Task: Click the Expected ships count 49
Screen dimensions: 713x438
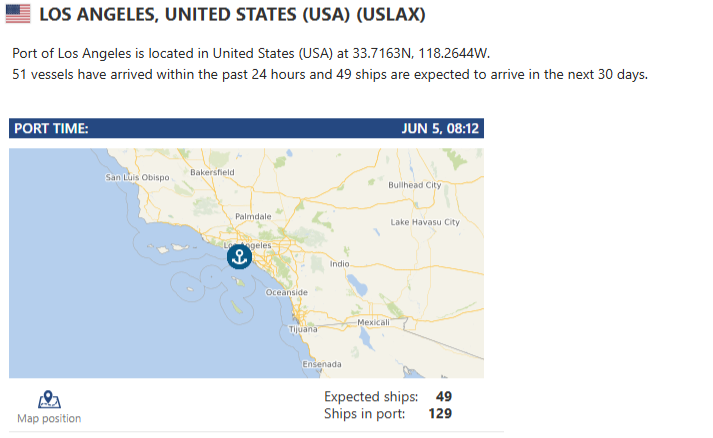Action: click(444, 397)
